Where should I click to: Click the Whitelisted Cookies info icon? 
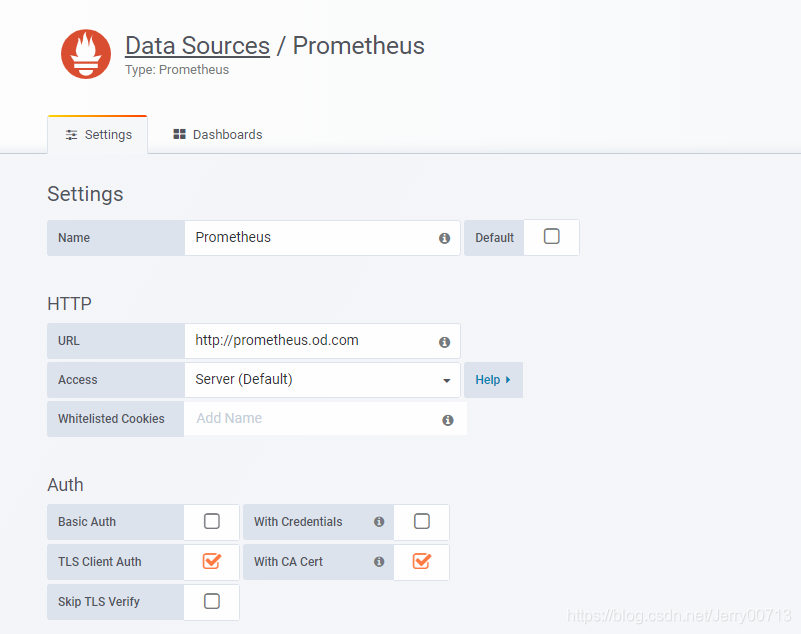pos(448,420)
